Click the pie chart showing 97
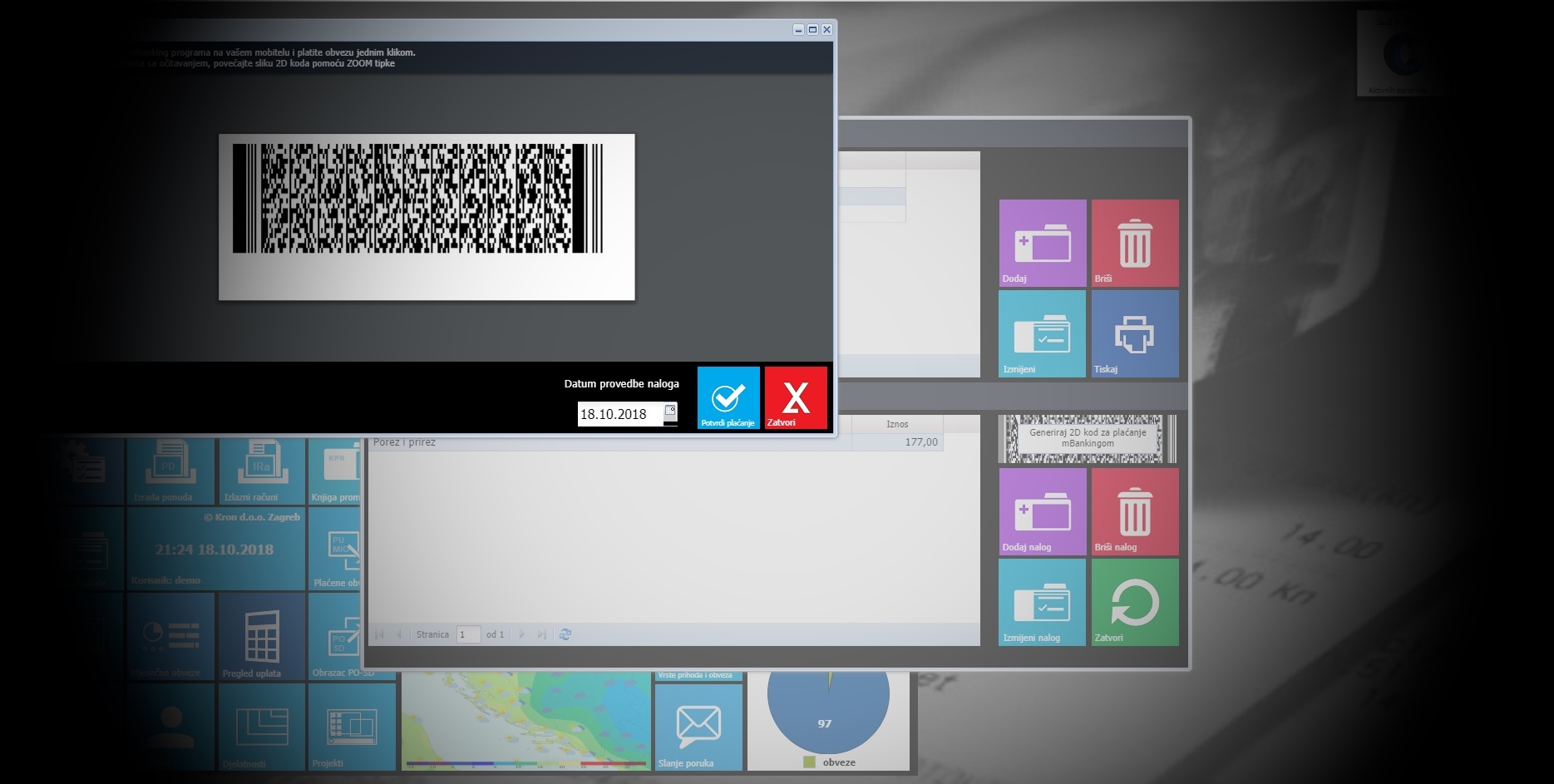 coord(828,711)
